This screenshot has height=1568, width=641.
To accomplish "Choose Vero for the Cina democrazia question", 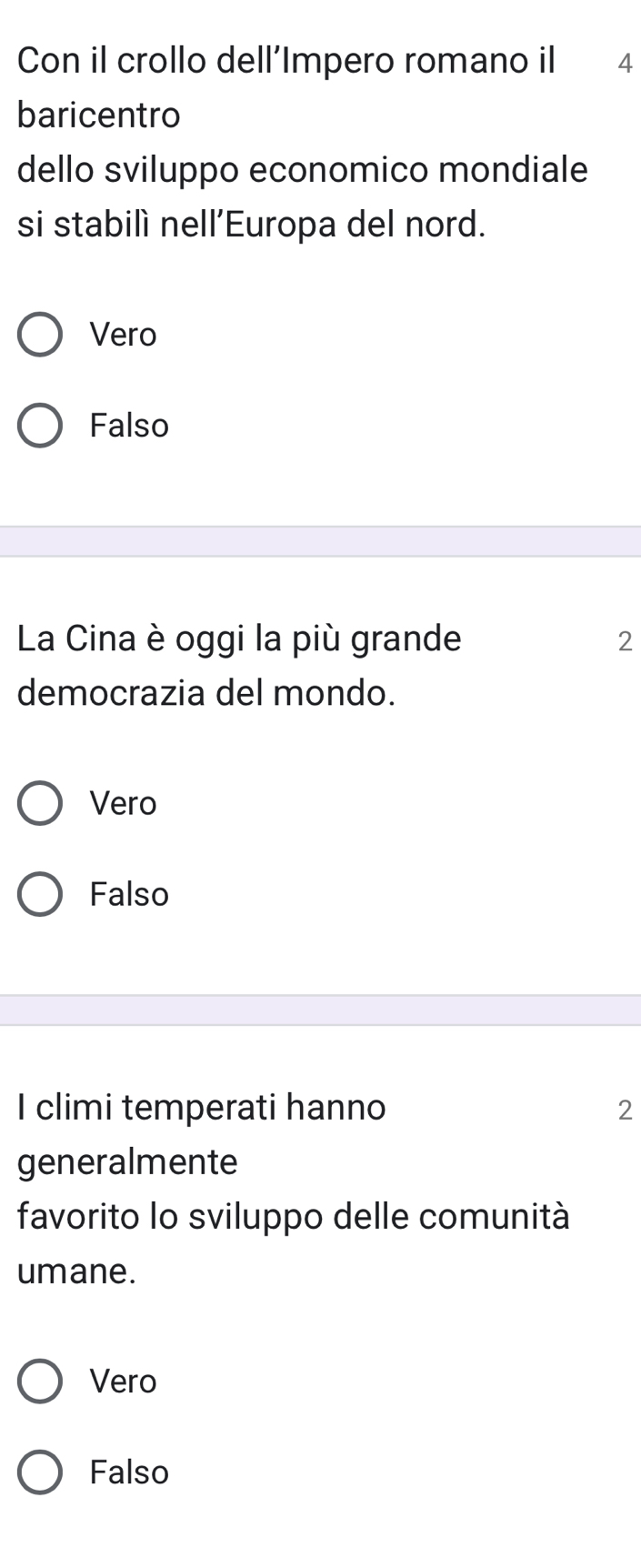I will (40, 804).
